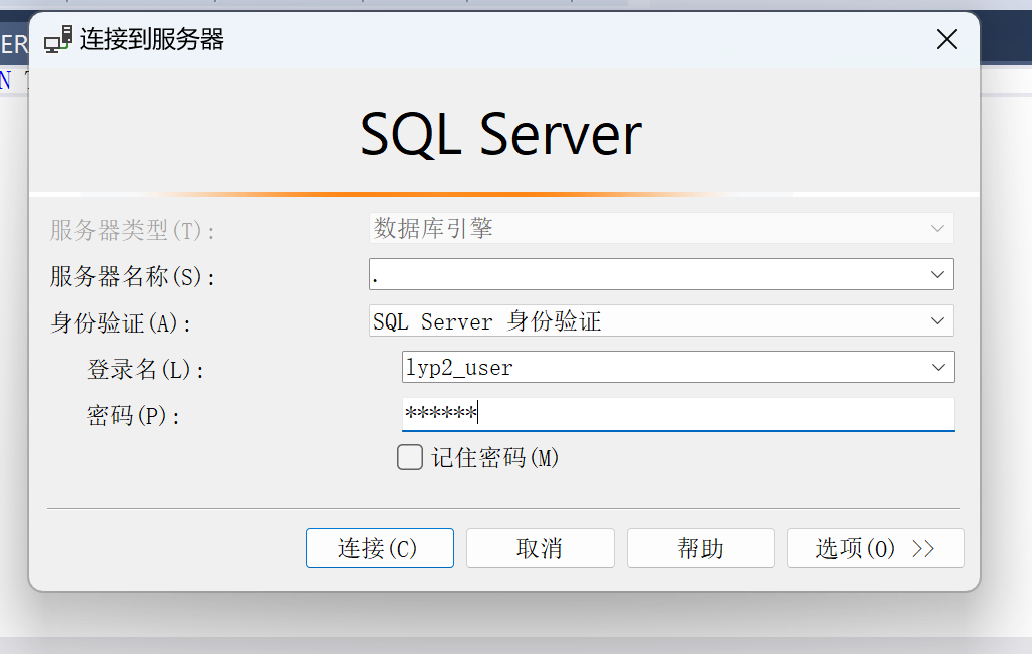Viewport: 1032px width, 654px height.
Task: Focus the 密码 password input field
Action: point(678,414)
